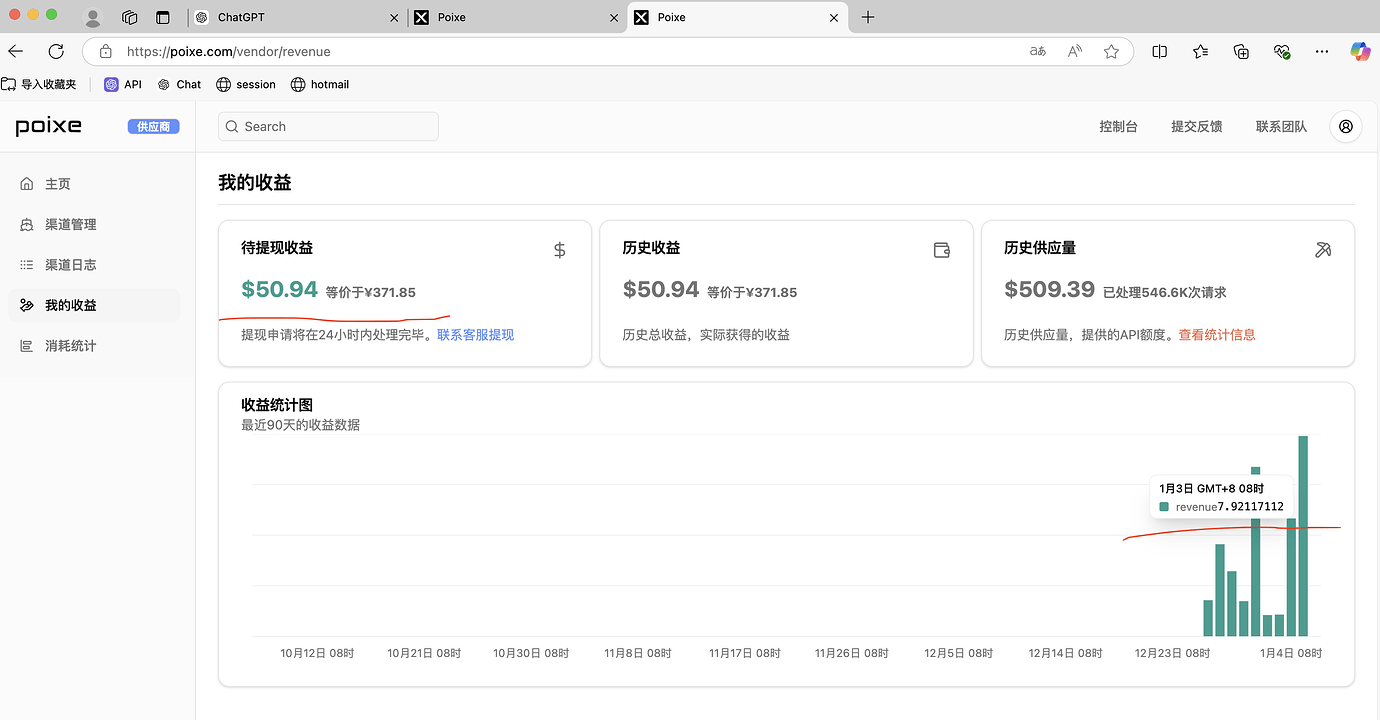Click the read aloud icon

tap(1075, 51)
